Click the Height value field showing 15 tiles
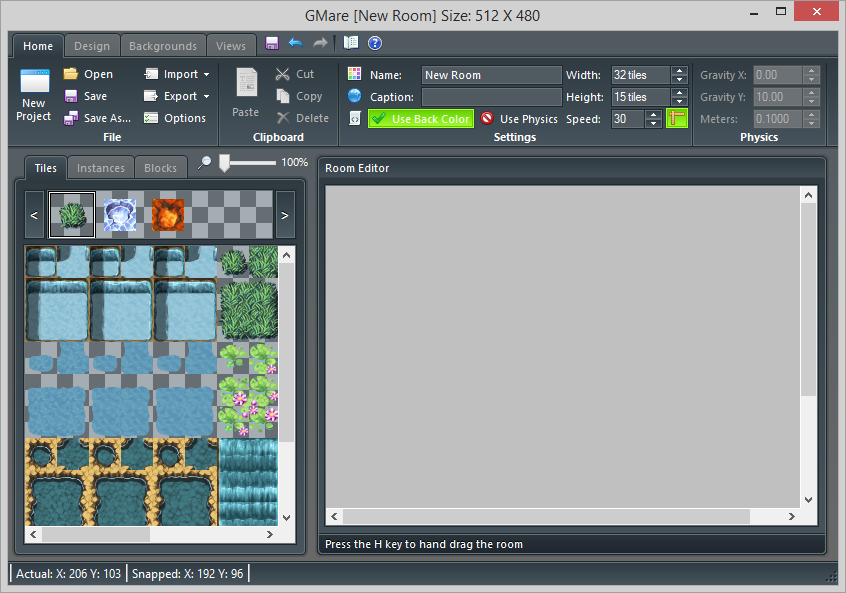The height and width of the screenshot is (593, 846). 642,97
